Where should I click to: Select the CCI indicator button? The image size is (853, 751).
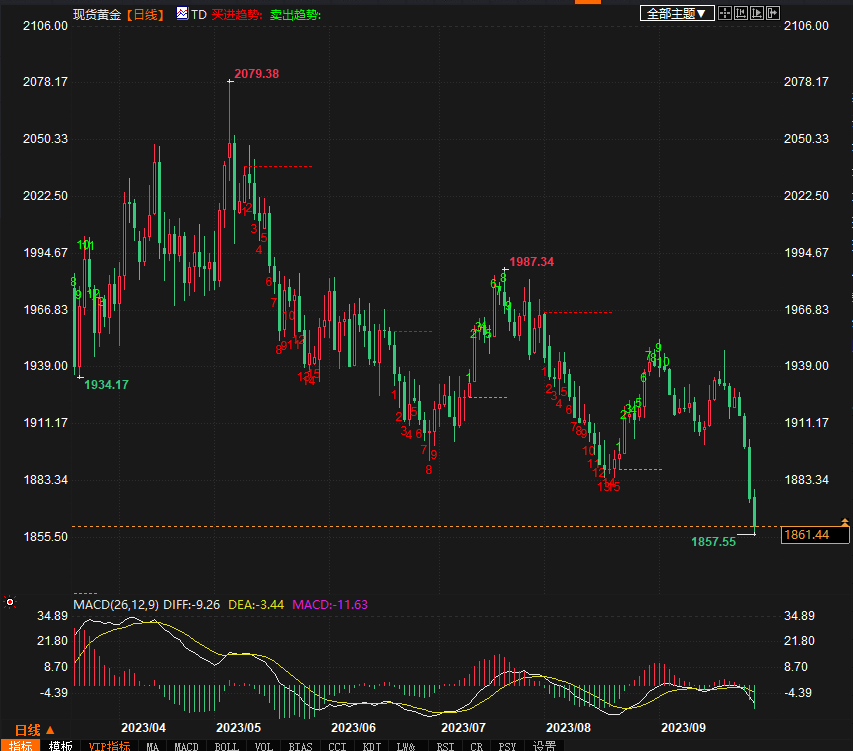337,745
